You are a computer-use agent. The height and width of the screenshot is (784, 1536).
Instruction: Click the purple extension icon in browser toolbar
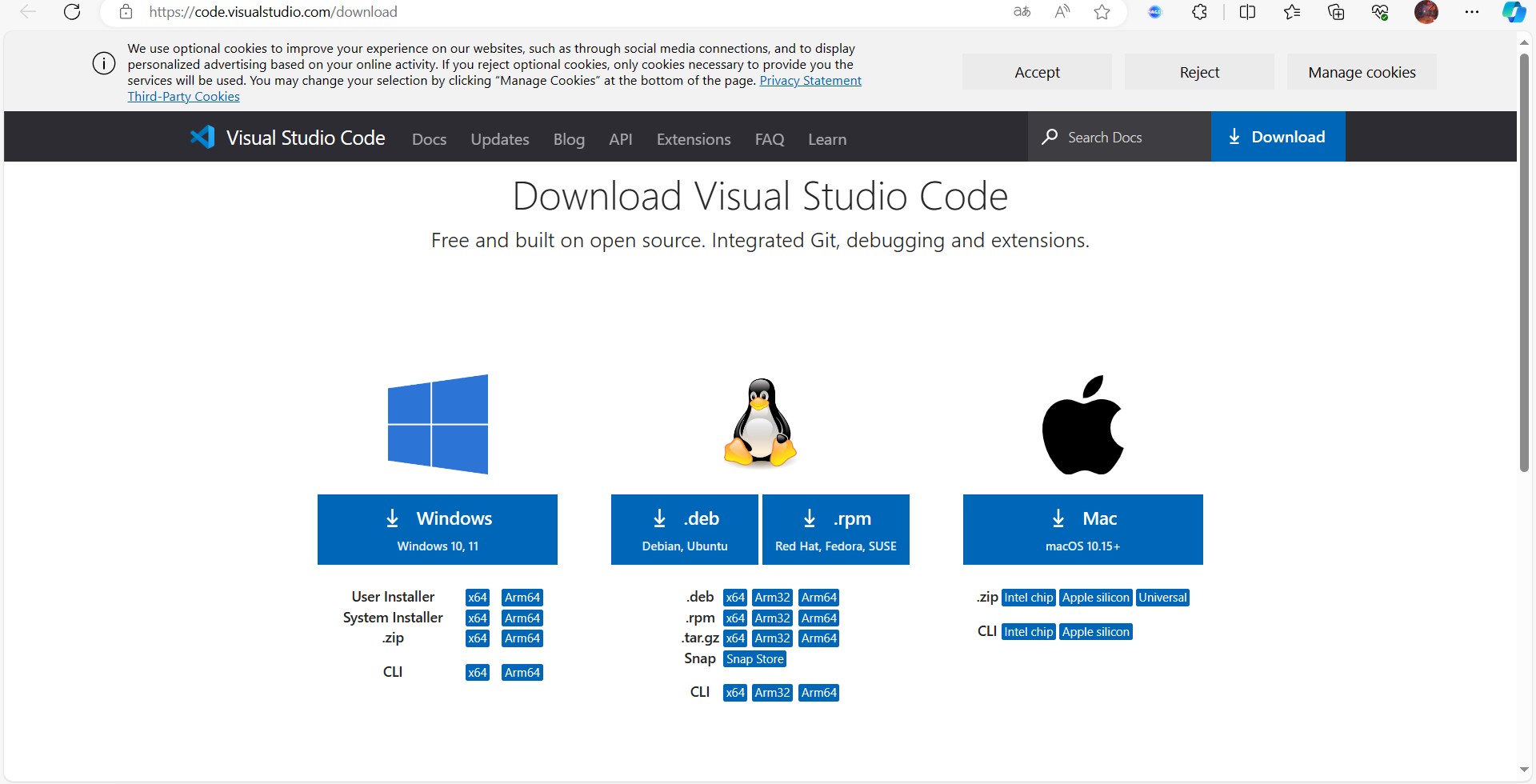pos(1155,12)
